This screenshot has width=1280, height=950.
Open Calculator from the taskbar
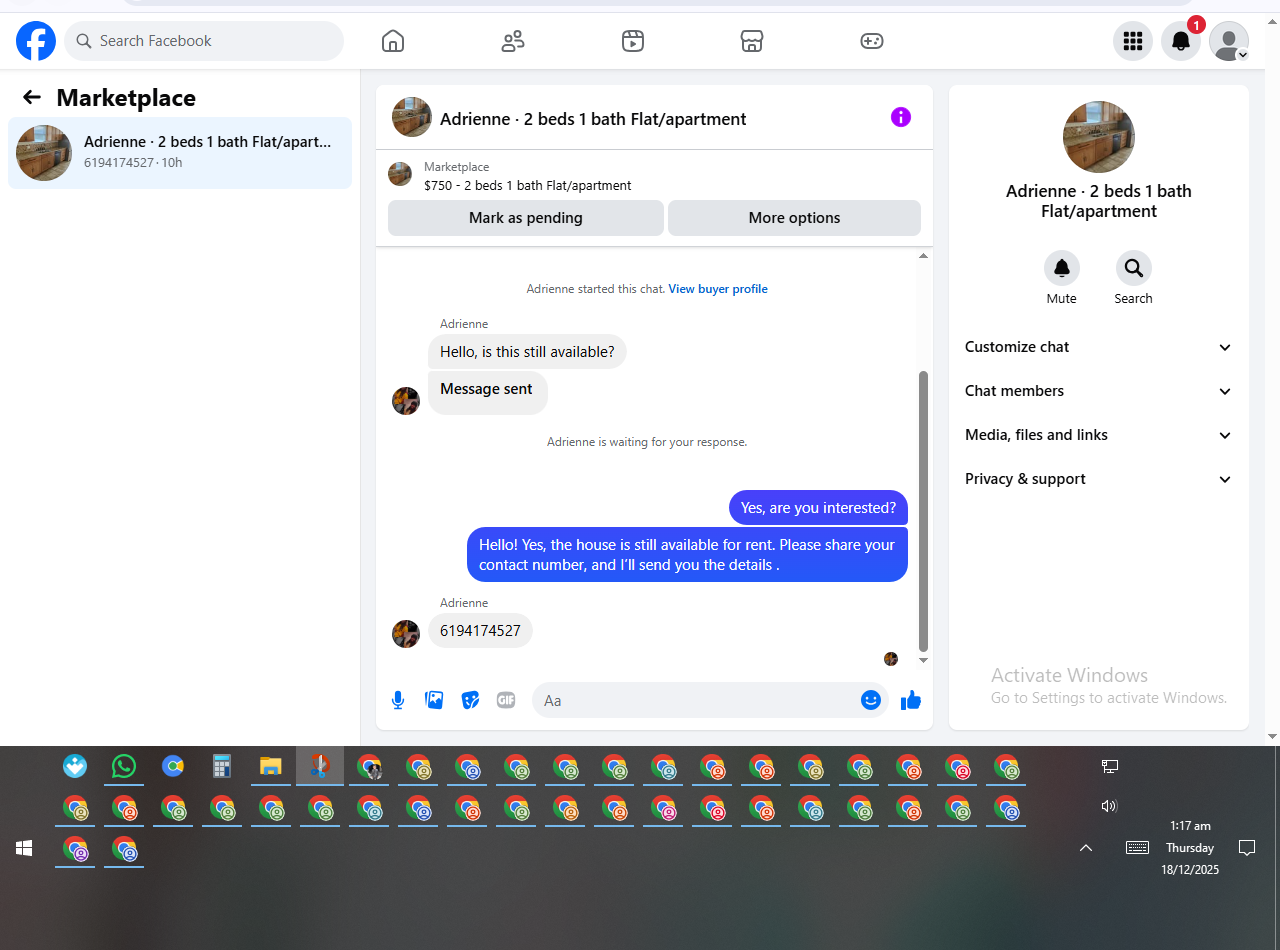222,767
